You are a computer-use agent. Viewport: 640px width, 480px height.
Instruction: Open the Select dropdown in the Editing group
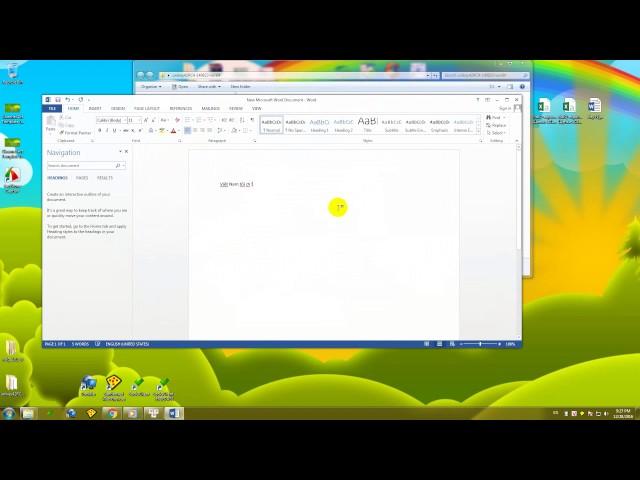pos(496,133)
